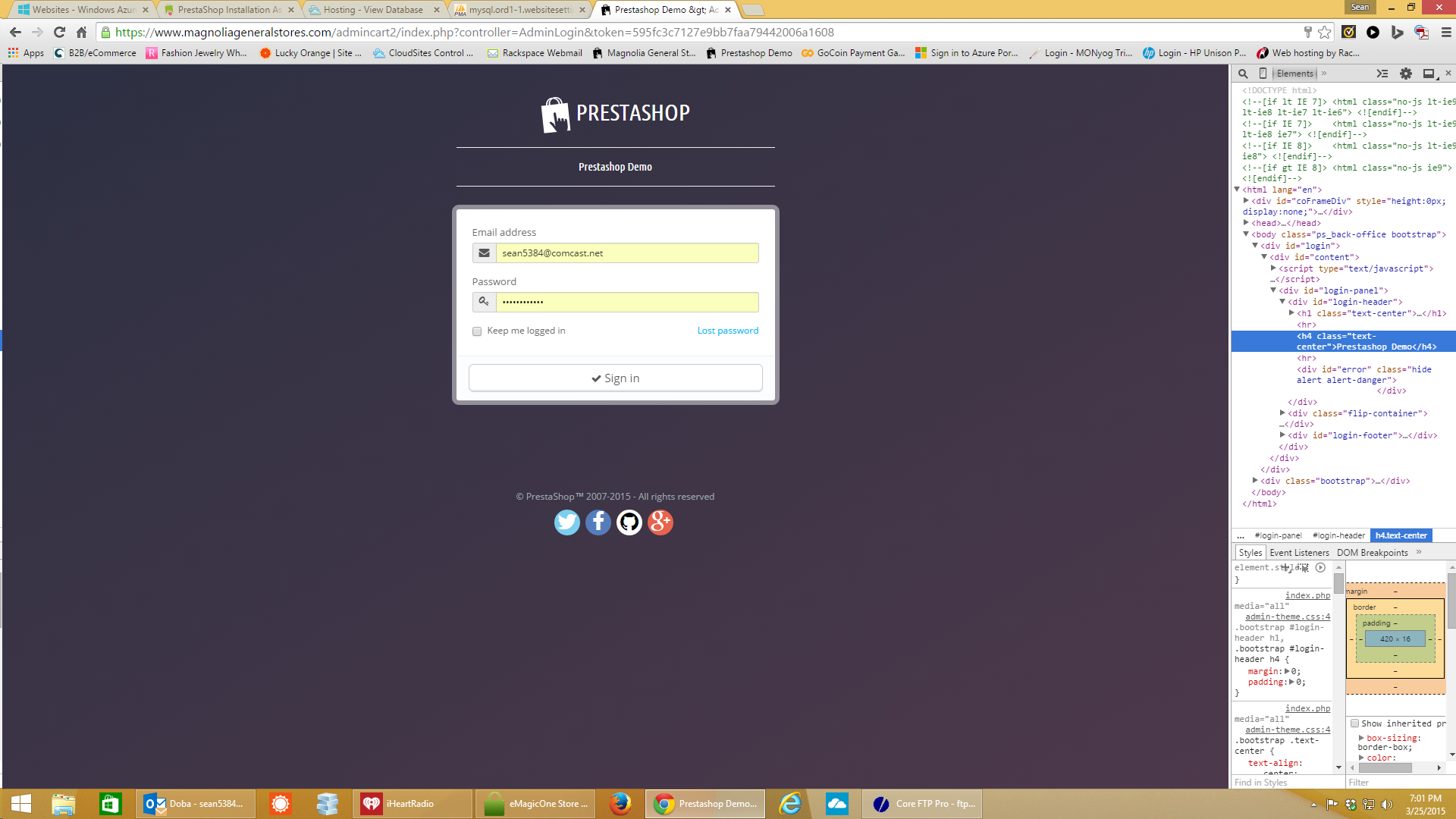
Task: Click the DevTools dock side icon
Action: 1429,74
